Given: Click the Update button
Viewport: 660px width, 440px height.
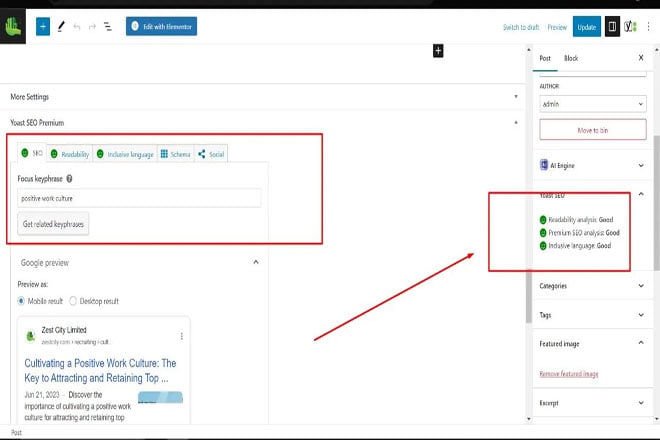Looking at the screenshot, I should pos(587,27).
